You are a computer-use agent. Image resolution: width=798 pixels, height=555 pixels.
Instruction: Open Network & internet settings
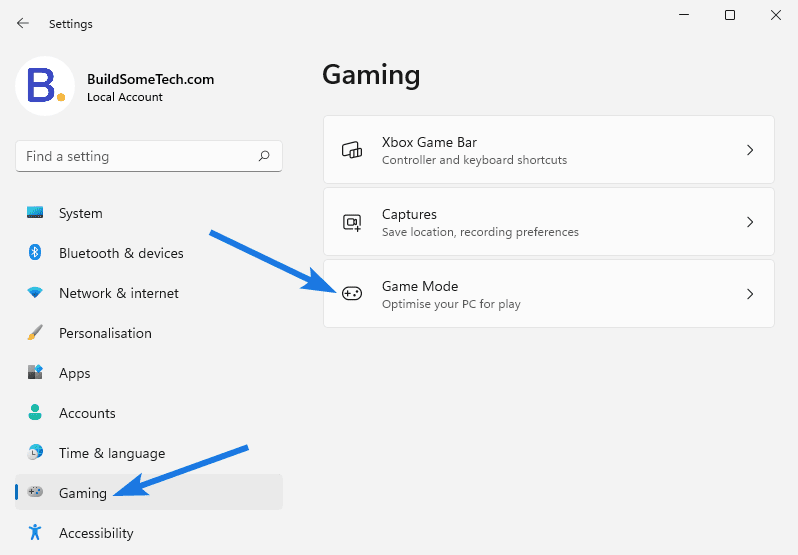click(x=149, y=293)
